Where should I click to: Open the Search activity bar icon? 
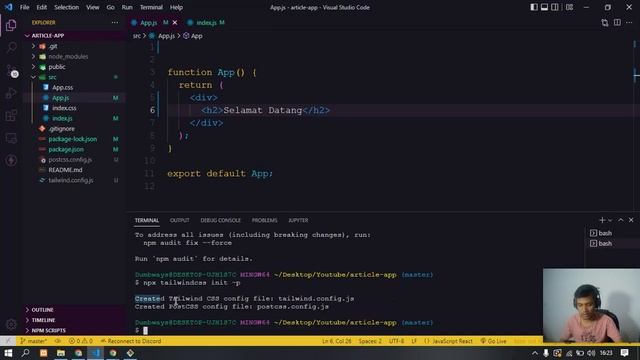[x=11, y=47]
